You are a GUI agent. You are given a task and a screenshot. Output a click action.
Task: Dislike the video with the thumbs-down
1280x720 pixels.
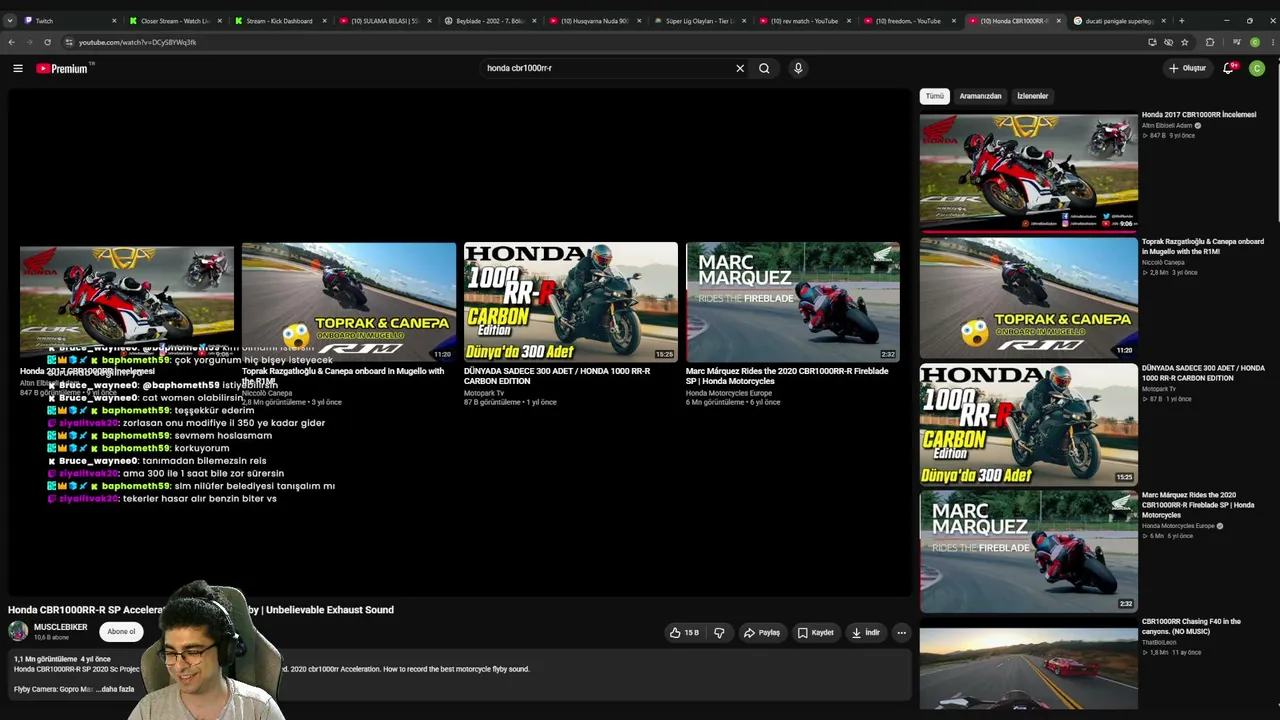click(x=719, y=632)
